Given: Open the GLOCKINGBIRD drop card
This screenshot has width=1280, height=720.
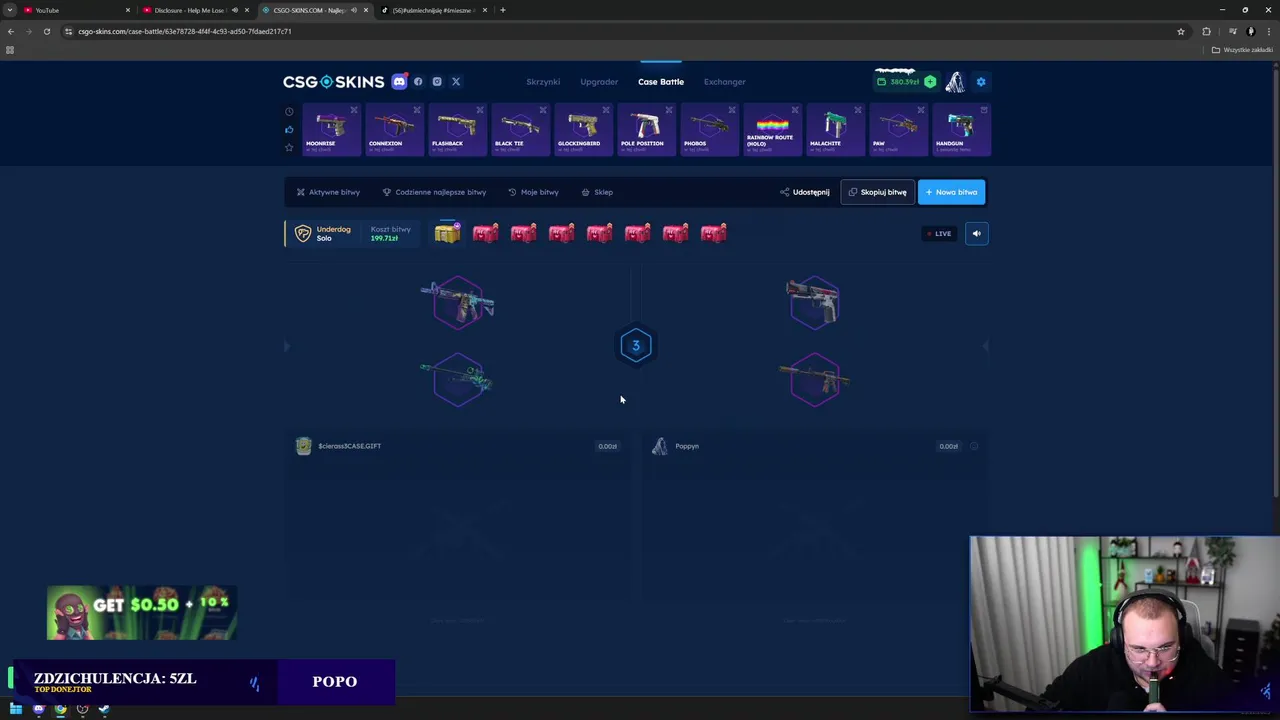Looking at the screenshot, I should click(583, 130).
